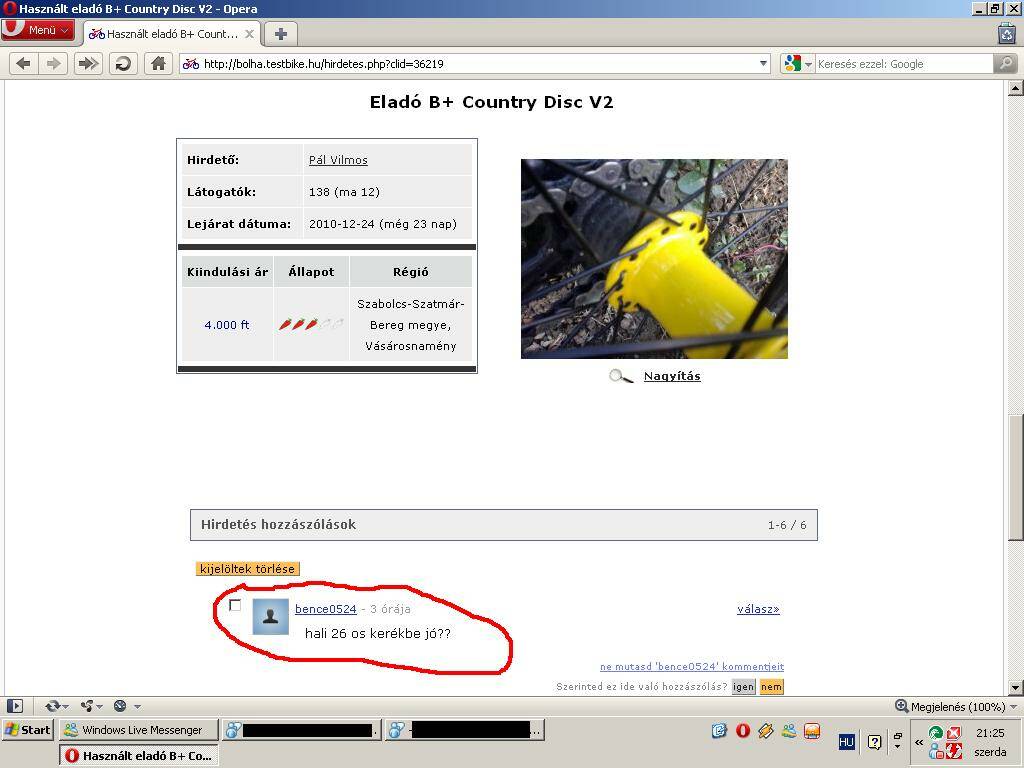Image resolution: width=1024 pixels, height=768 pixels.
Task: Click the orange picture quick launch icon
Action: coord(812,731)
